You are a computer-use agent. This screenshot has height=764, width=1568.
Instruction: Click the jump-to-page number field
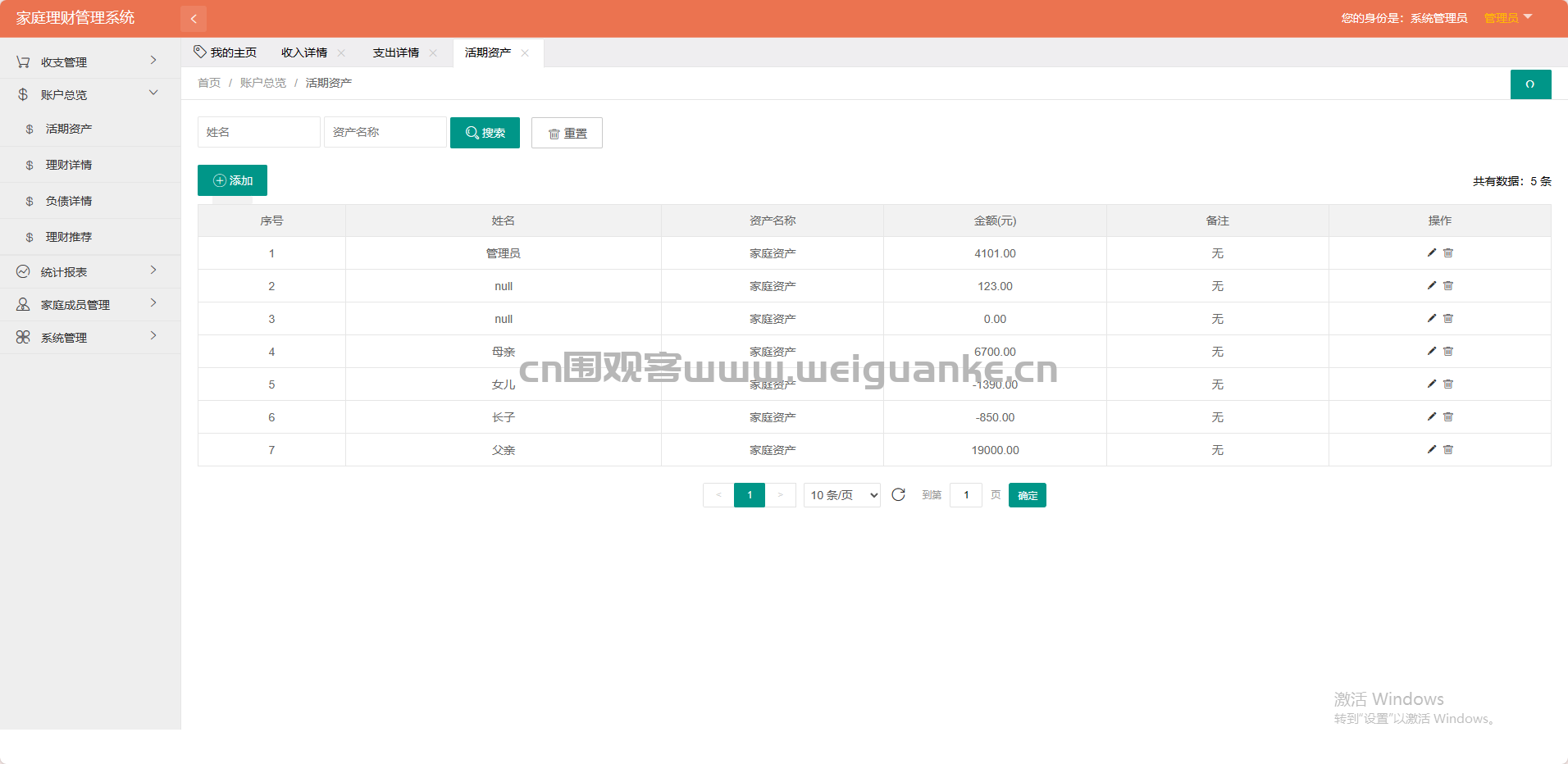click(x=966, y=495)
